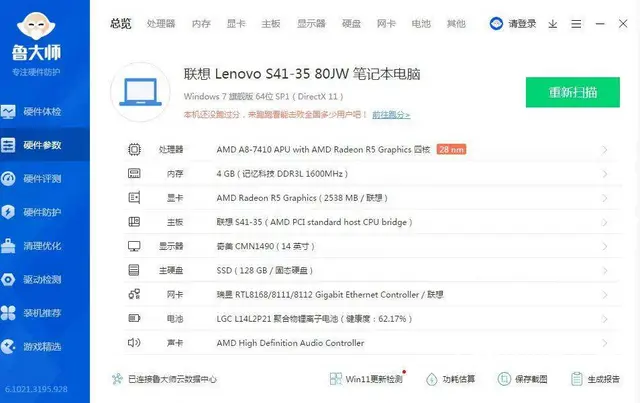
Task: Switch to the 显卡 tab
Action: (x=236, y=24)
